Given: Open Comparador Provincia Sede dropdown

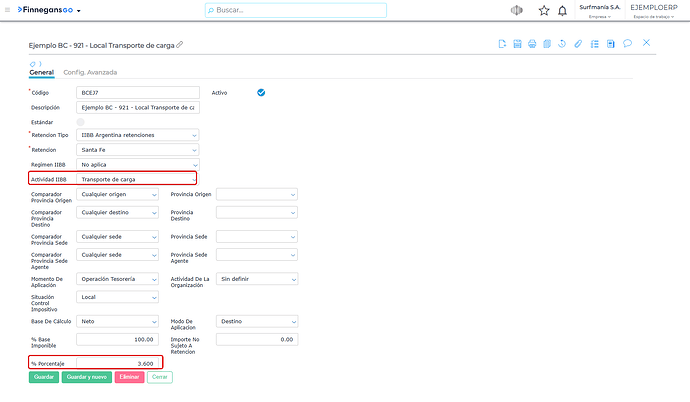Looking at the screenshot, I should coord(117,237).
